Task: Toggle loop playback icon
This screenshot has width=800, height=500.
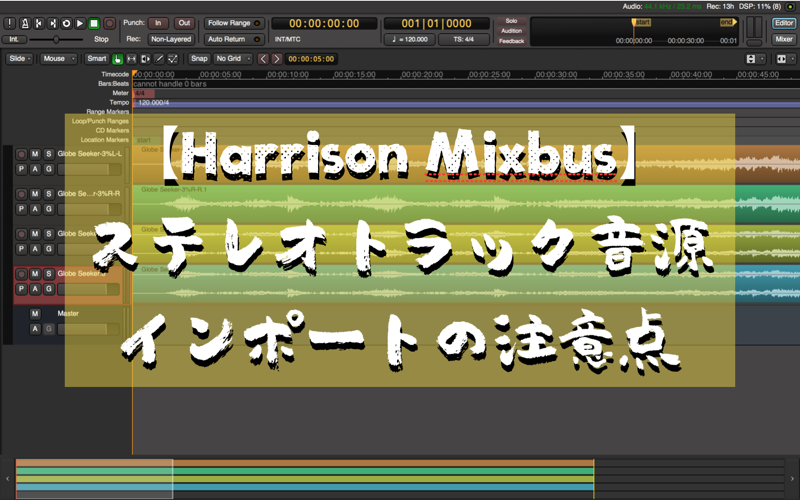Action: [x=66, y=23]
